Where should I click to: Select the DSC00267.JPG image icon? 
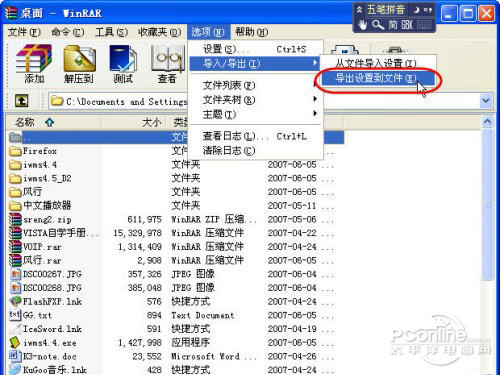tap(15, 274)
